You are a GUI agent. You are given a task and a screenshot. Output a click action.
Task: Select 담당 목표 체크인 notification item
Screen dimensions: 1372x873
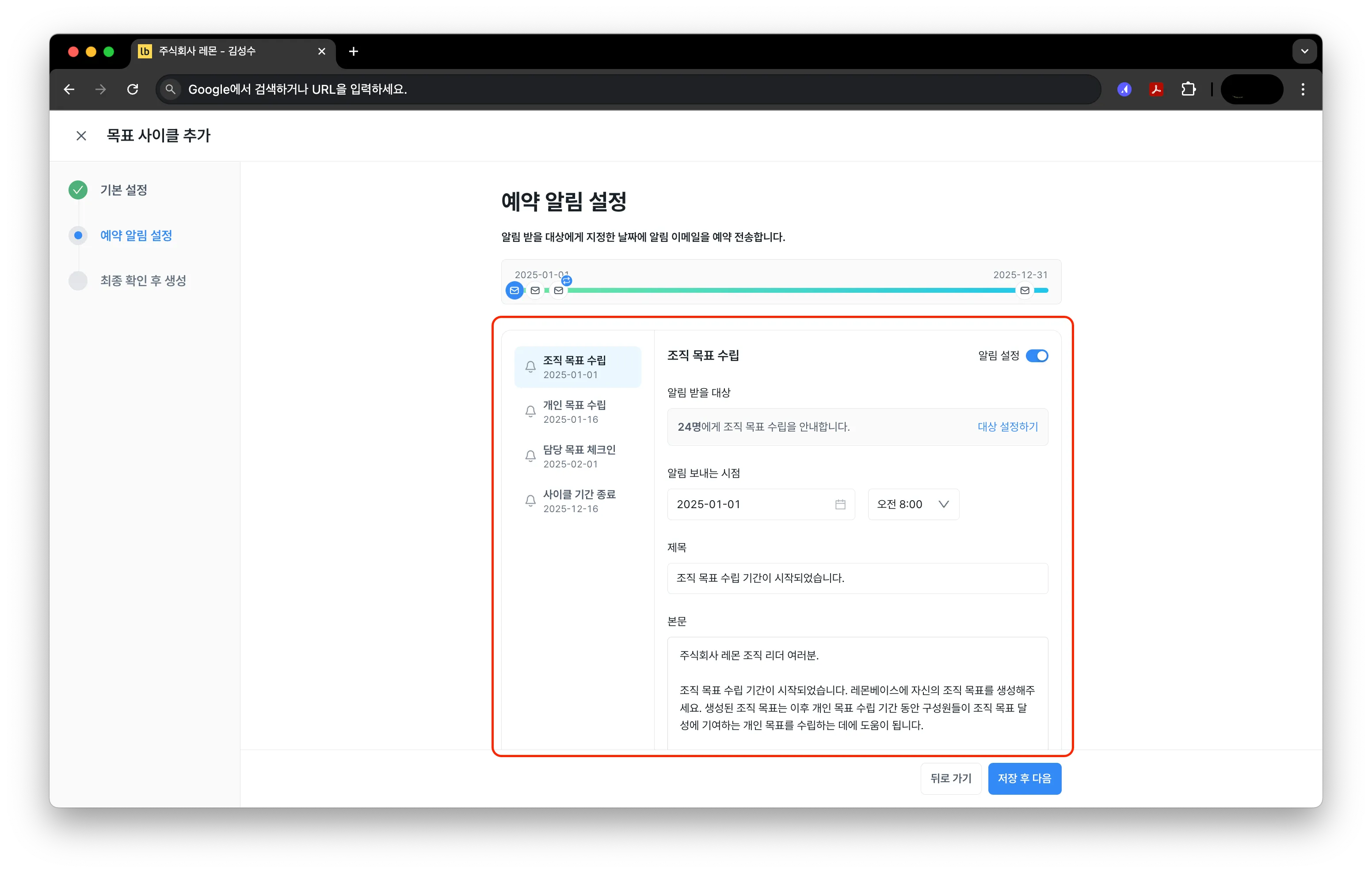pyautogui.click(x=577, y=456)
